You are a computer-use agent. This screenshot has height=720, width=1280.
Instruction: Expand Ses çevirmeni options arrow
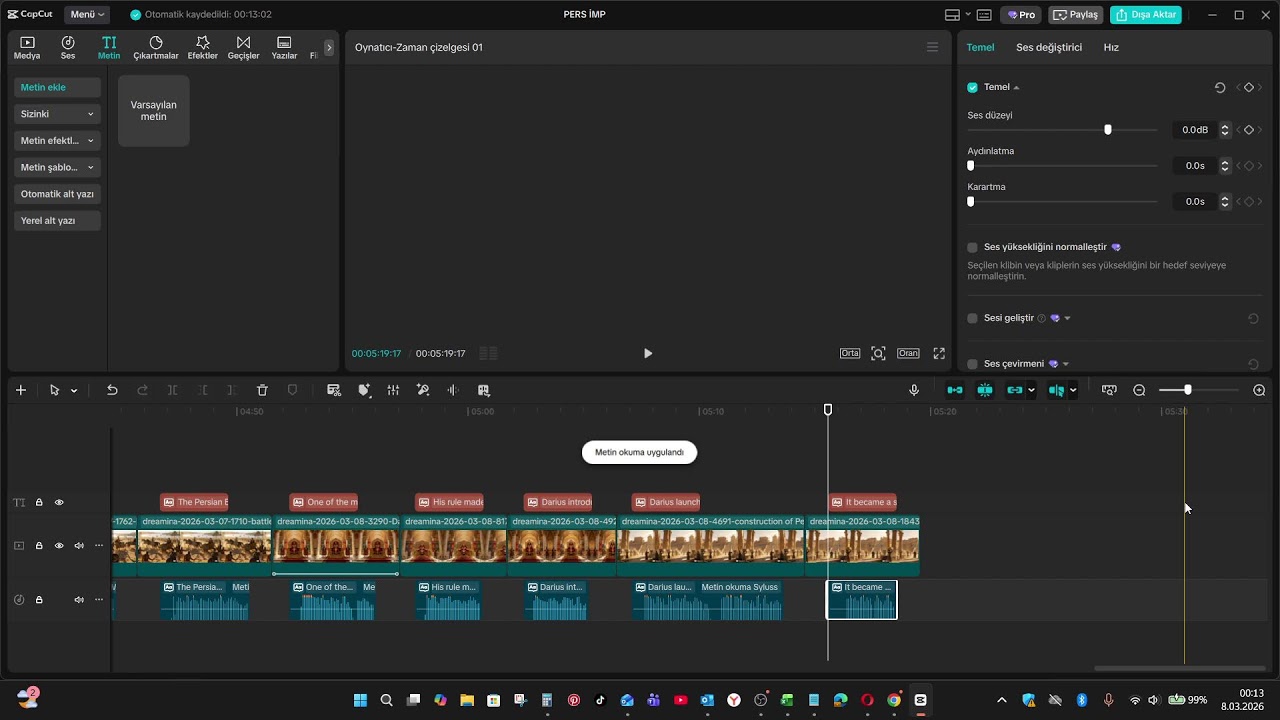point(1066,364)
